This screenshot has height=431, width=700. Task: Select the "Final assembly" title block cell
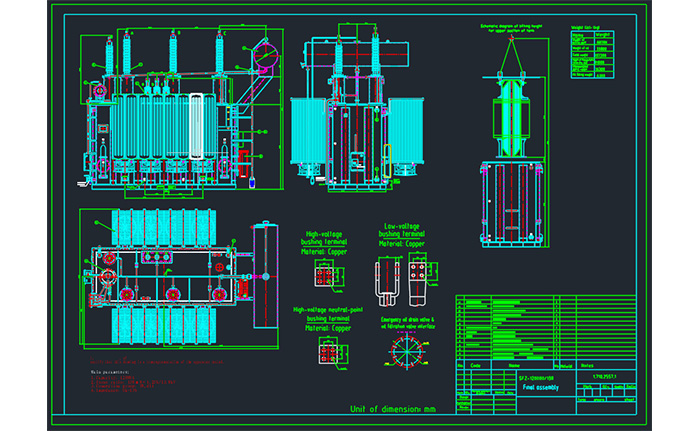[x=542, y=387]
